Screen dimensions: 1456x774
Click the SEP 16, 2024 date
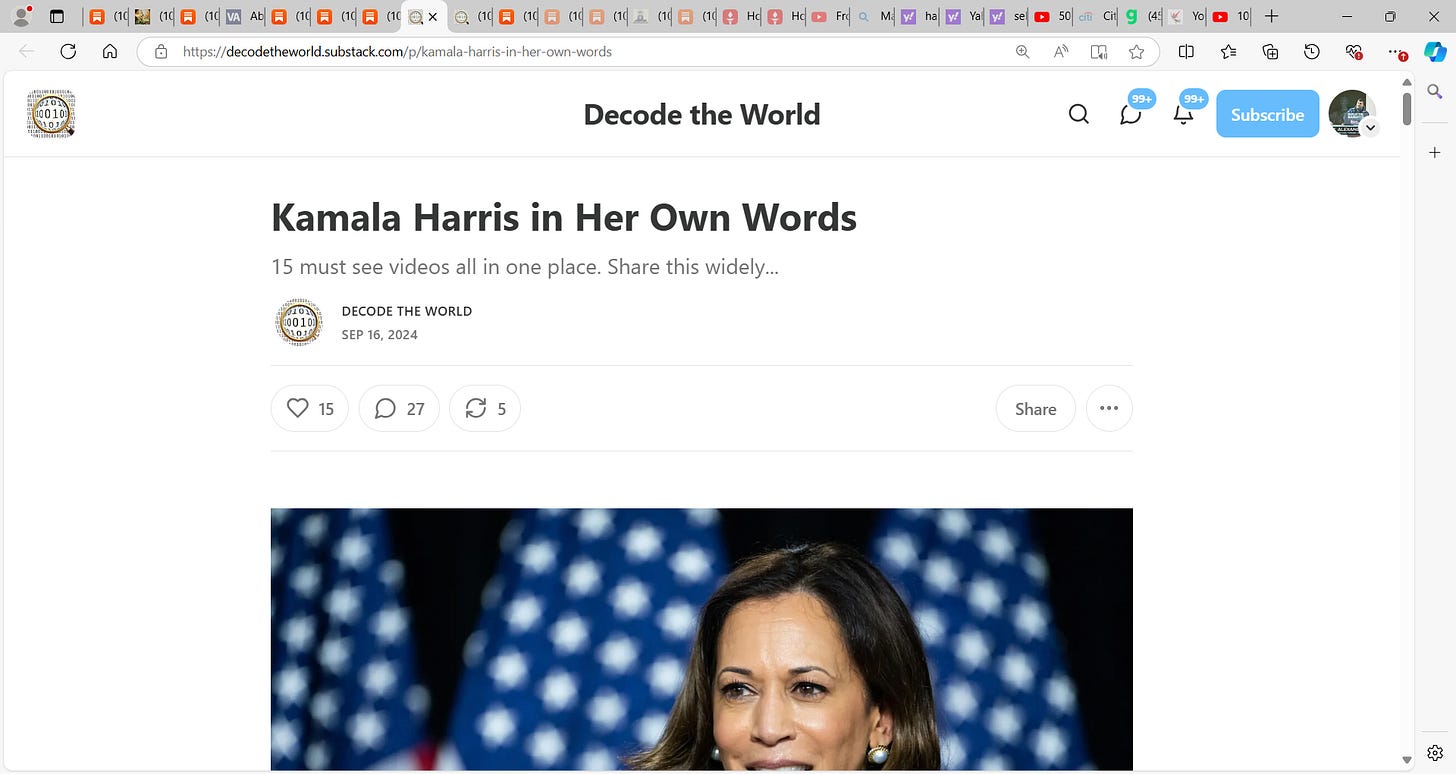click(380, 335)
